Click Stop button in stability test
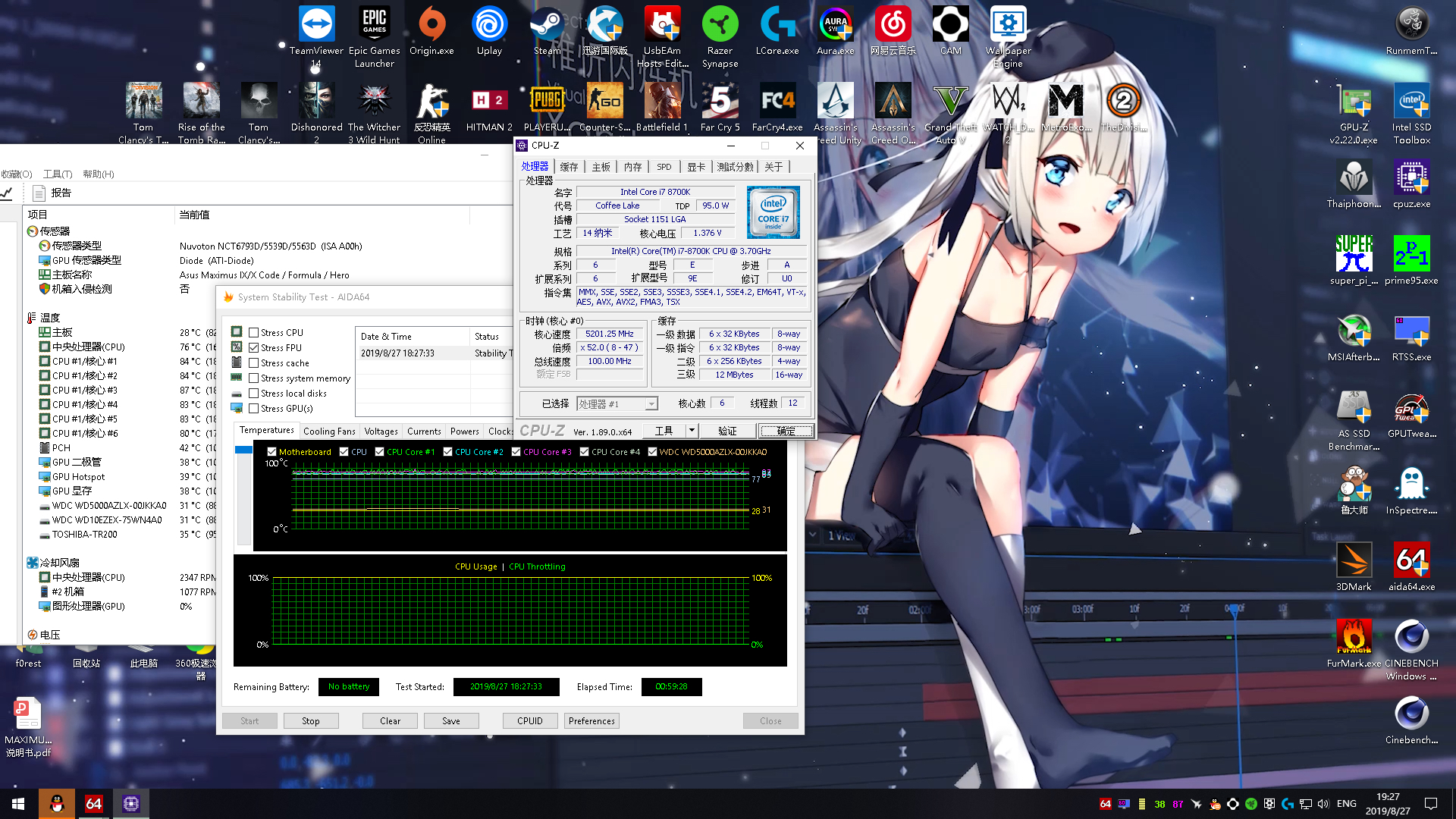The image size is (1456, 819). pyautogui.click(x=310, y=720)
